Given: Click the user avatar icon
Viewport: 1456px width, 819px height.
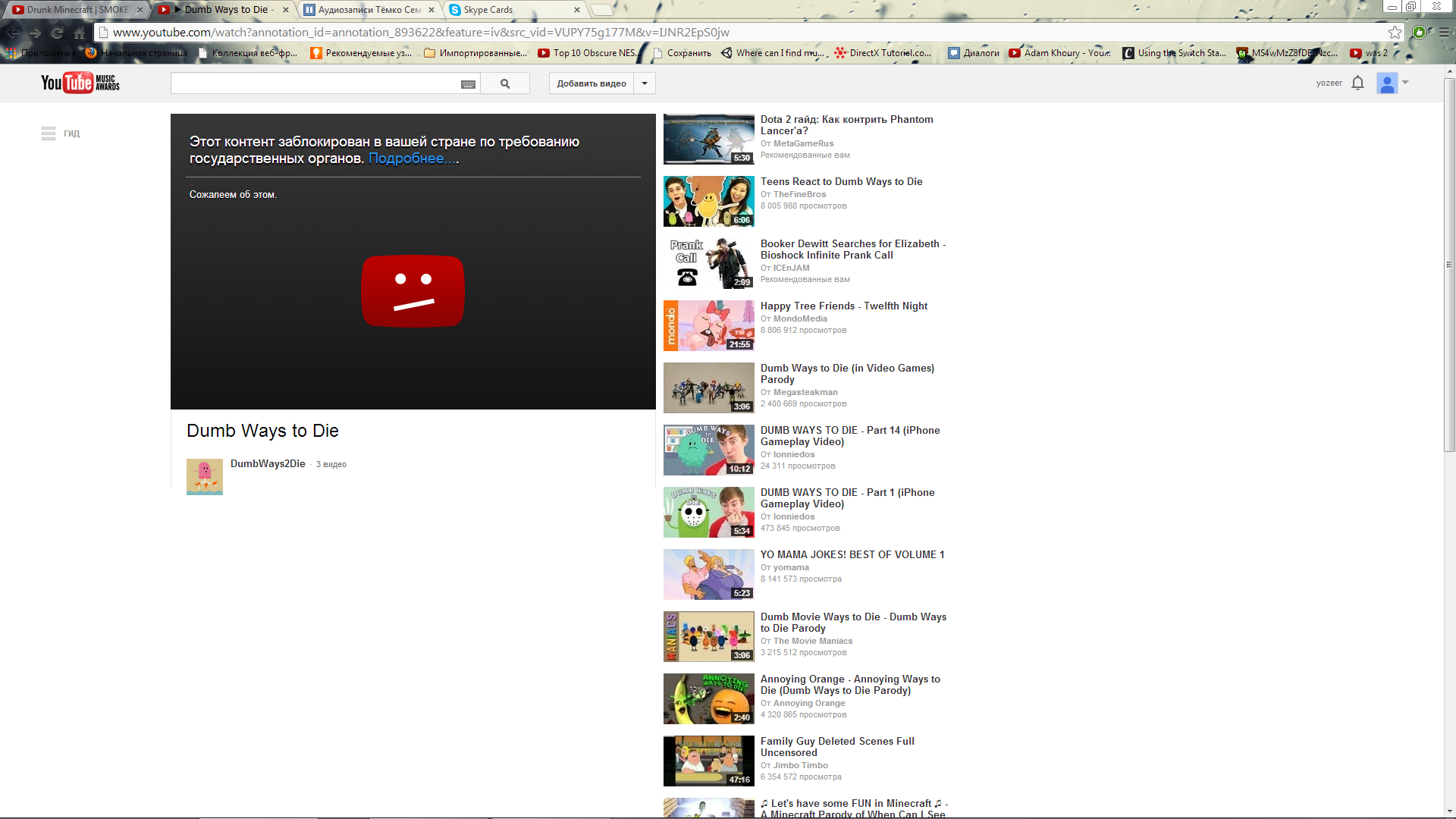Looking at the screenshot, I should click(1386, 83).
